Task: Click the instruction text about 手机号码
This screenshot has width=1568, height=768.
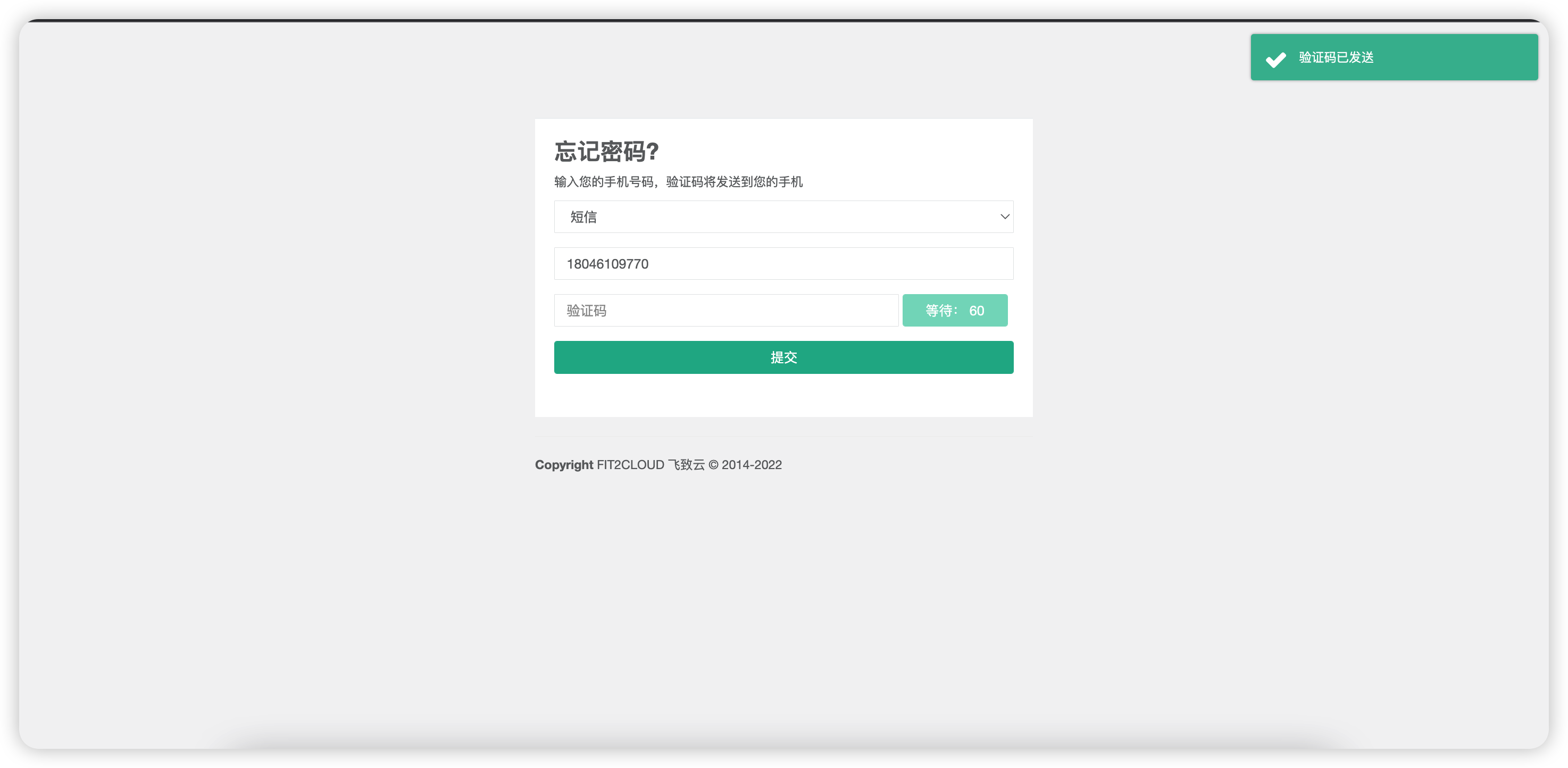Action: (x=678, y=182)
